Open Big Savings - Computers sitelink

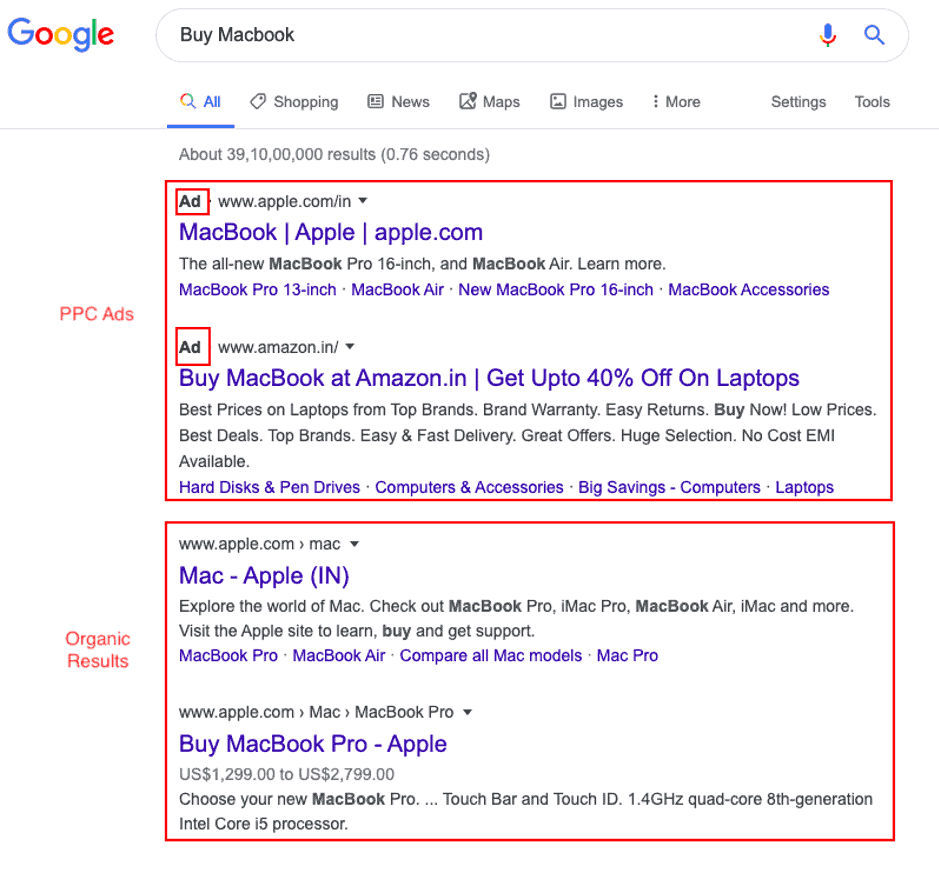click(x=669, y=488)
